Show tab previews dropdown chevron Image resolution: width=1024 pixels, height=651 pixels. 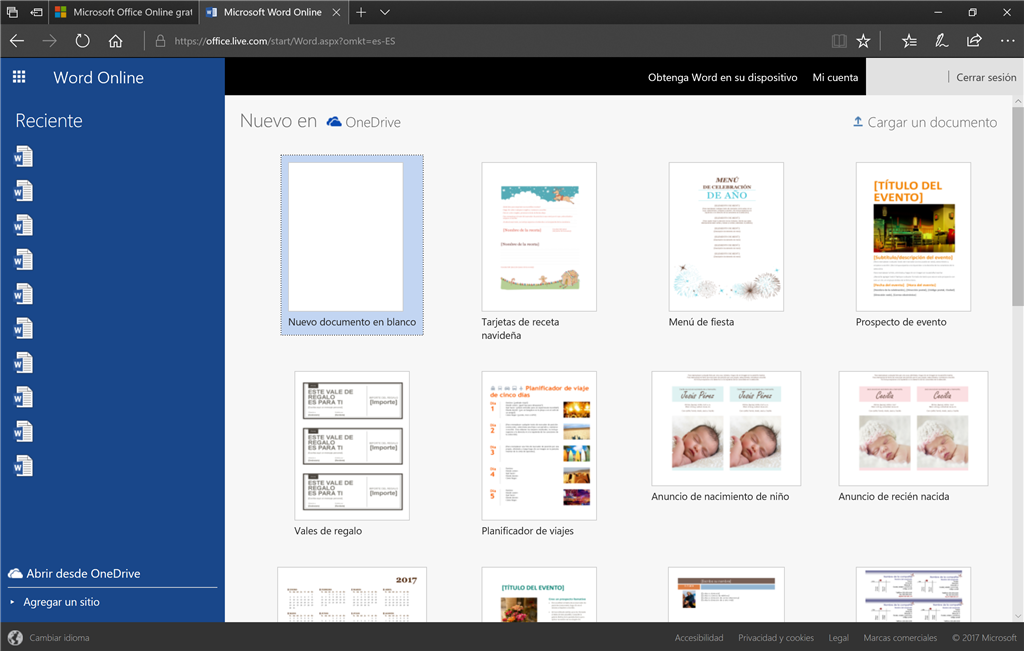[x=385, y=12]
